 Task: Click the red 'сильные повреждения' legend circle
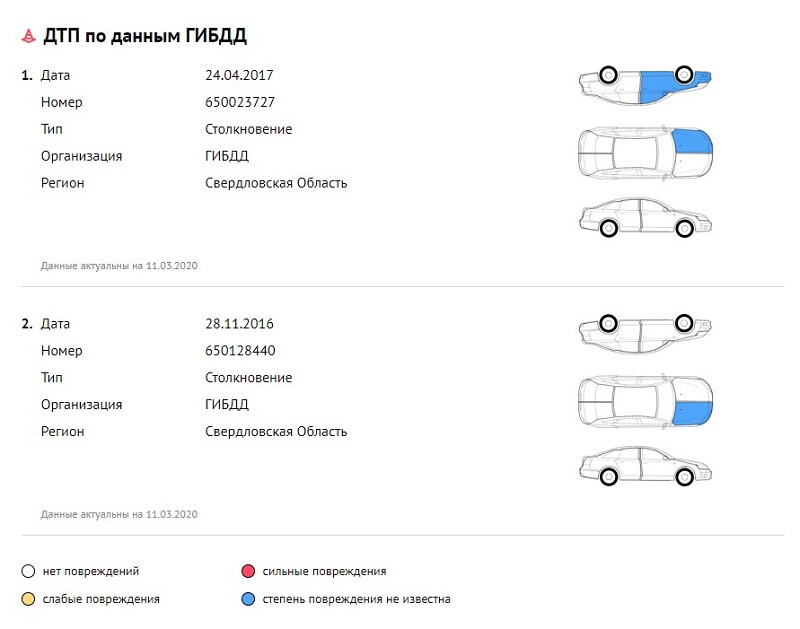[x=248, y=571]
